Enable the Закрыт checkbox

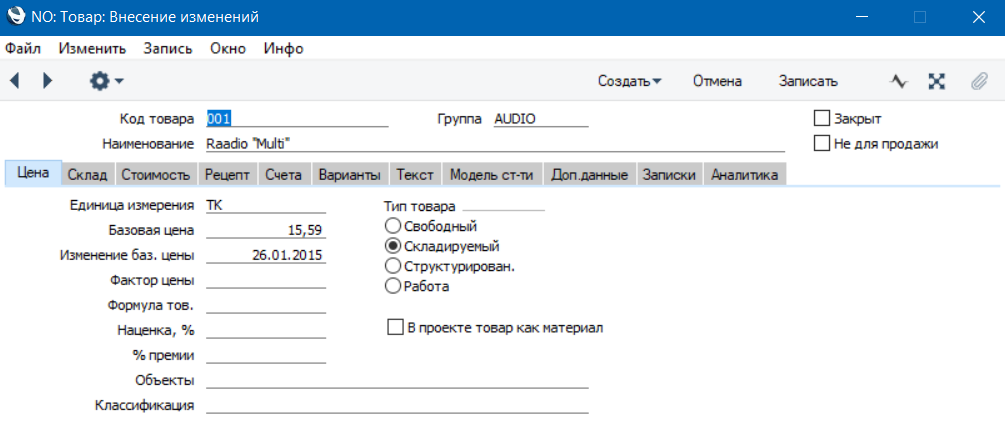823,118
